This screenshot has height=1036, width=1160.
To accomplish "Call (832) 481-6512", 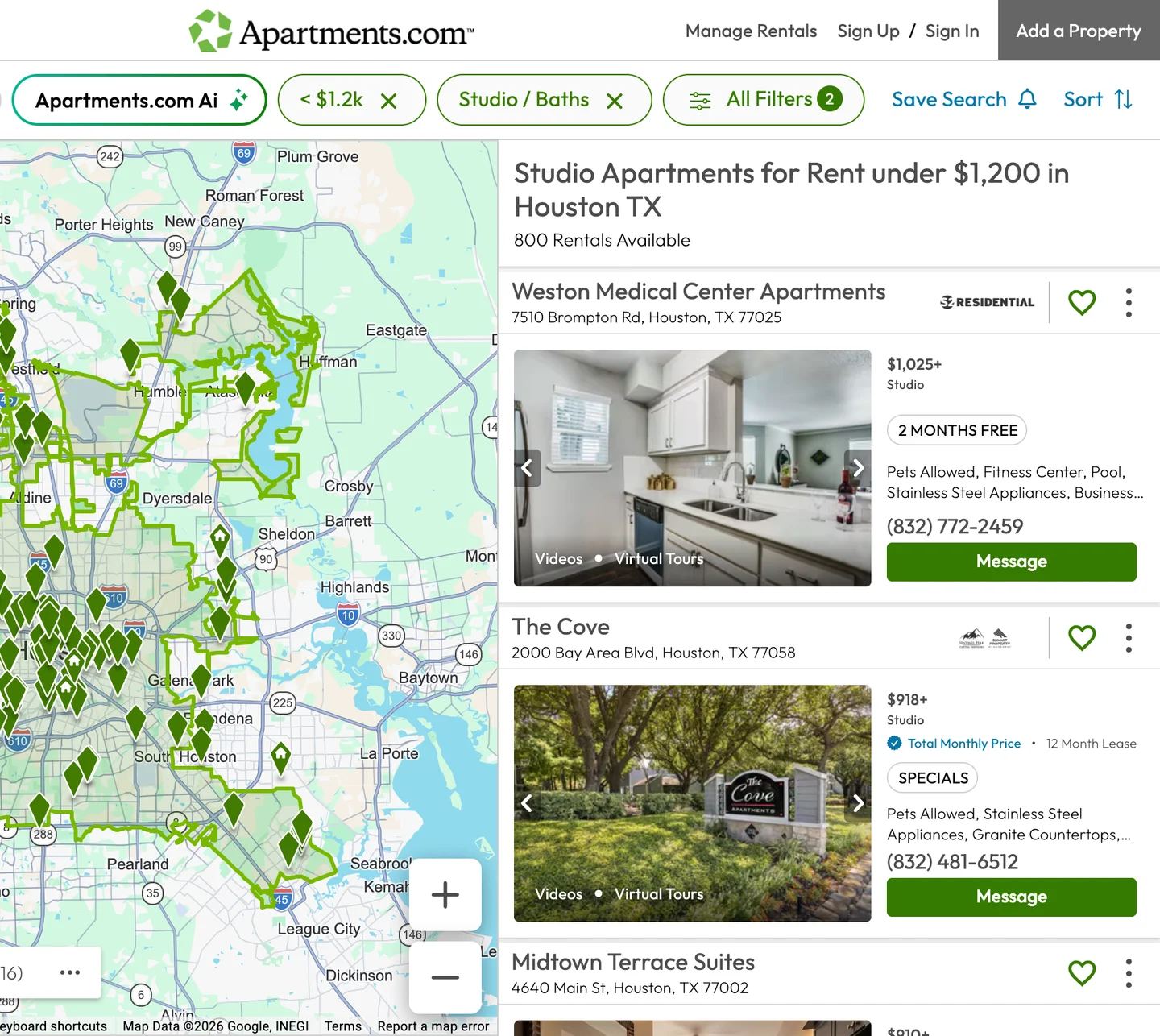I will tap(952, 862).
